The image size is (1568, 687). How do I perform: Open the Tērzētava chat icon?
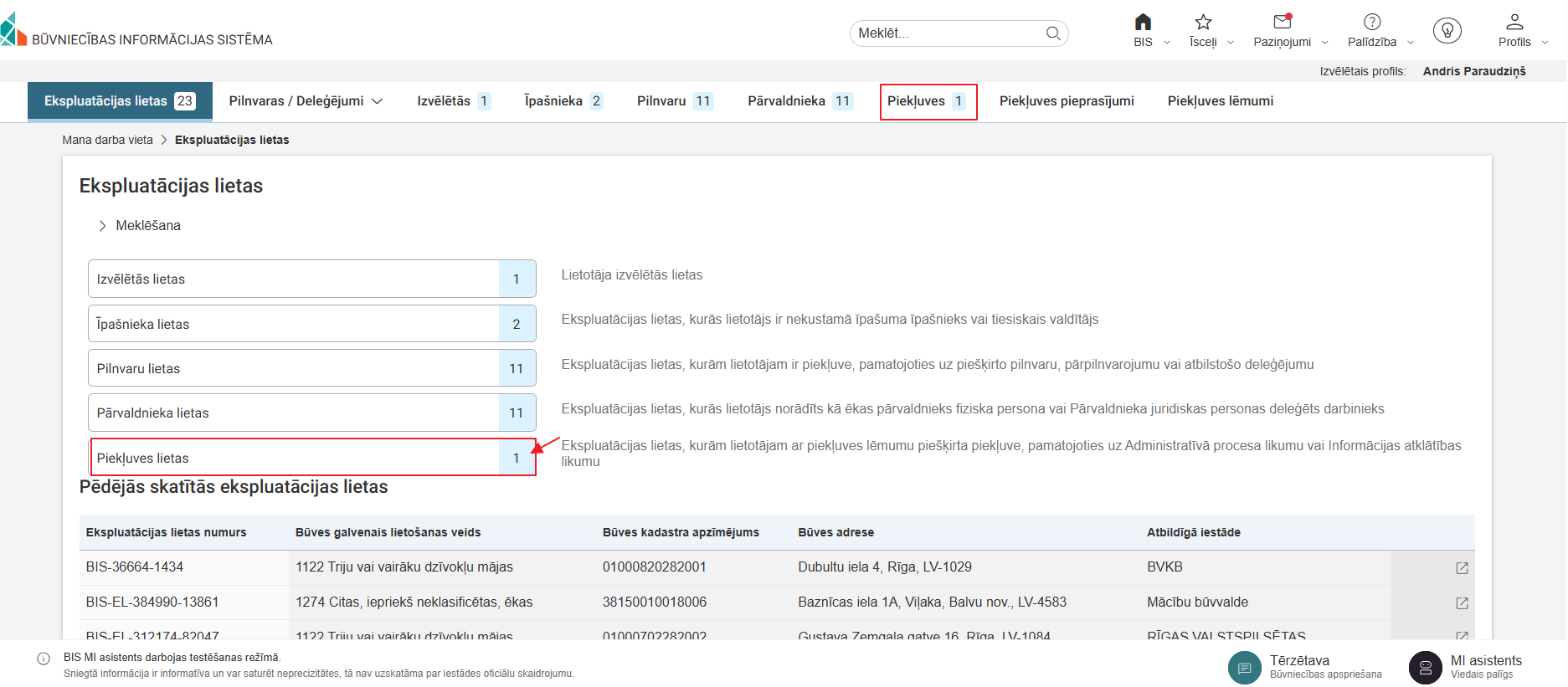click(1244, 668)
